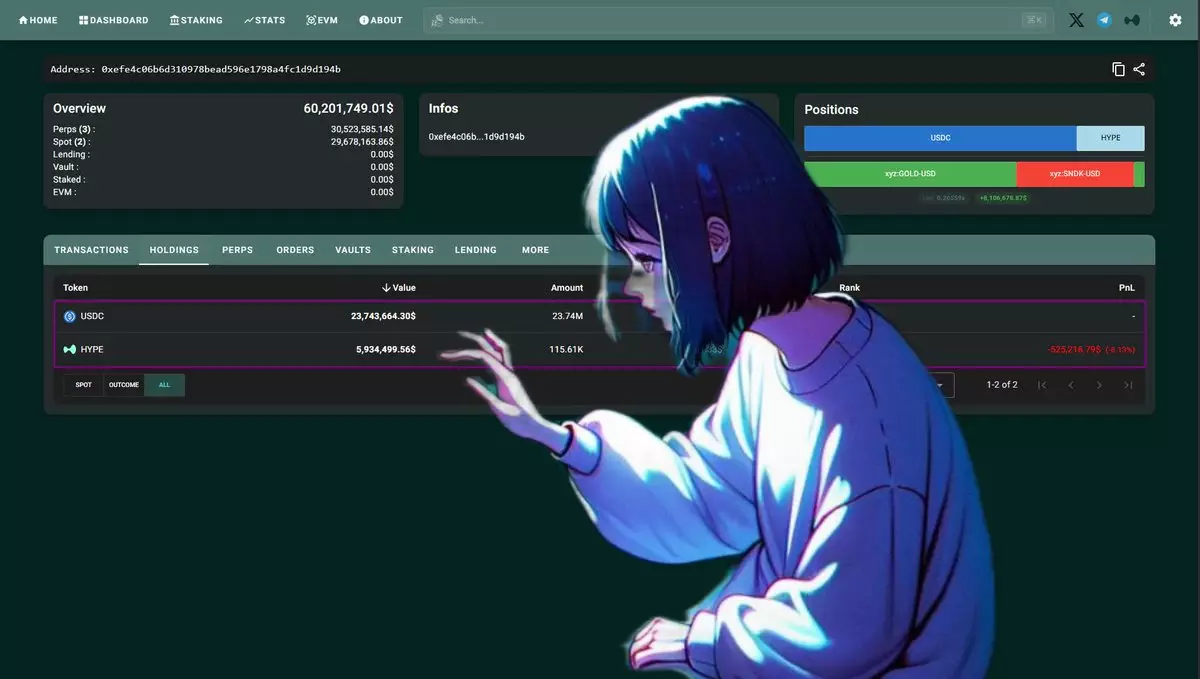Click Perps value 30,523,585.14$
1200x679 pixels.
(362, 129)
